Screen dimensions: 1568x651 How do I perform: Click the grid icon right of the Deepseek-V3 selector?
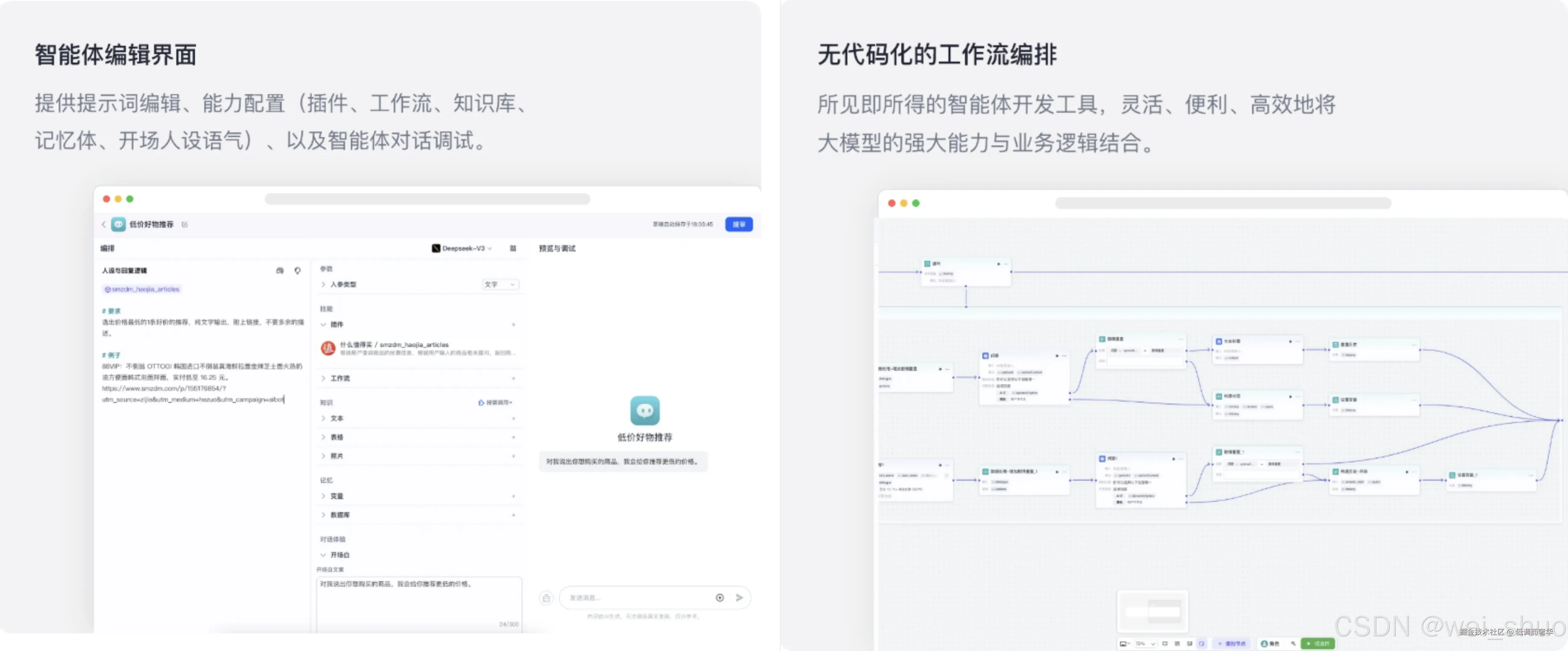(513, 248)
